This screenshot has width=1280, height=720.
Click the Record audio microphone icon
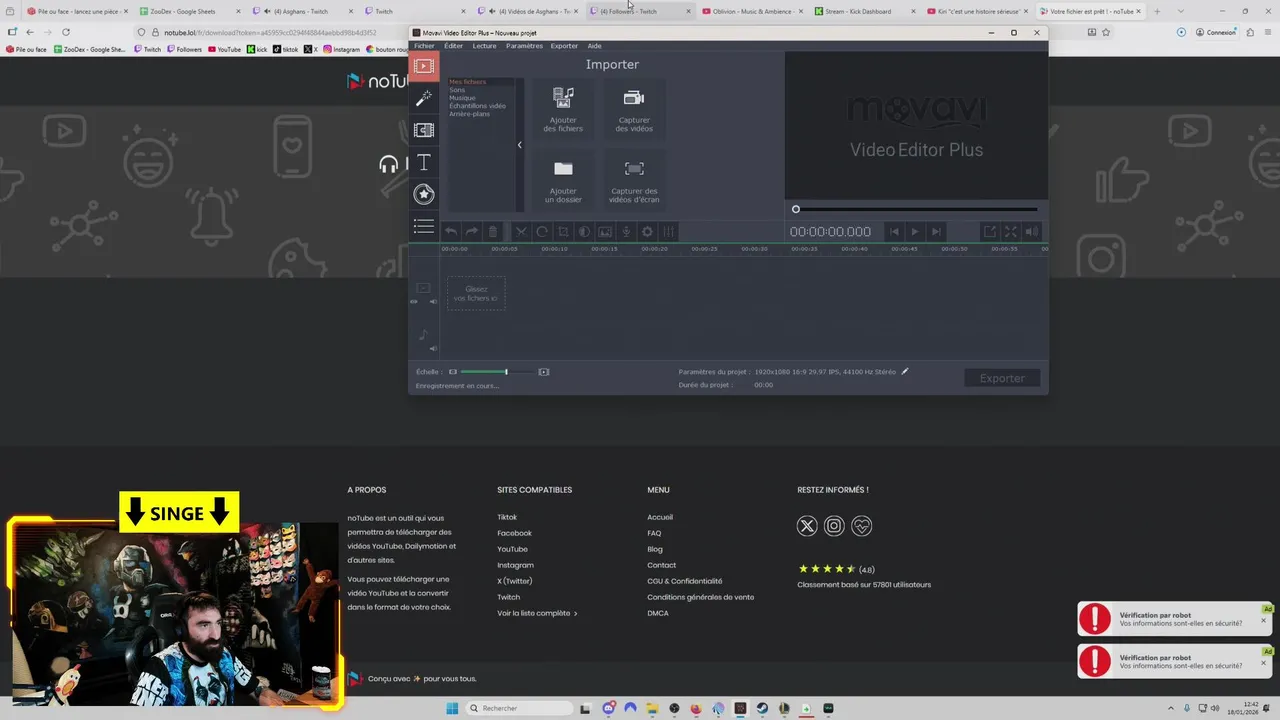(626, 232)
